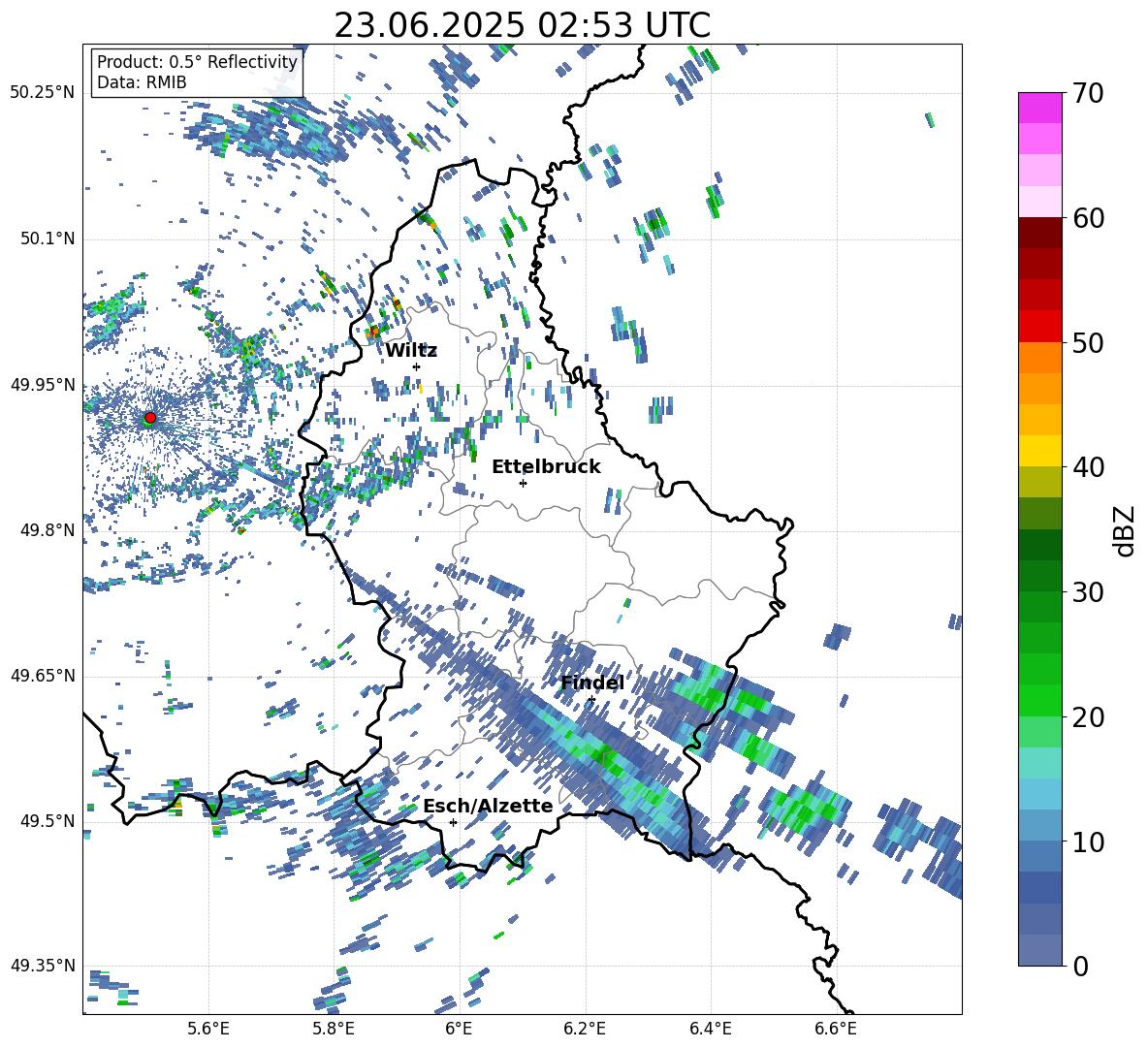
Task: Click the 49.5°N latitude label
Action: click(47, 820)
